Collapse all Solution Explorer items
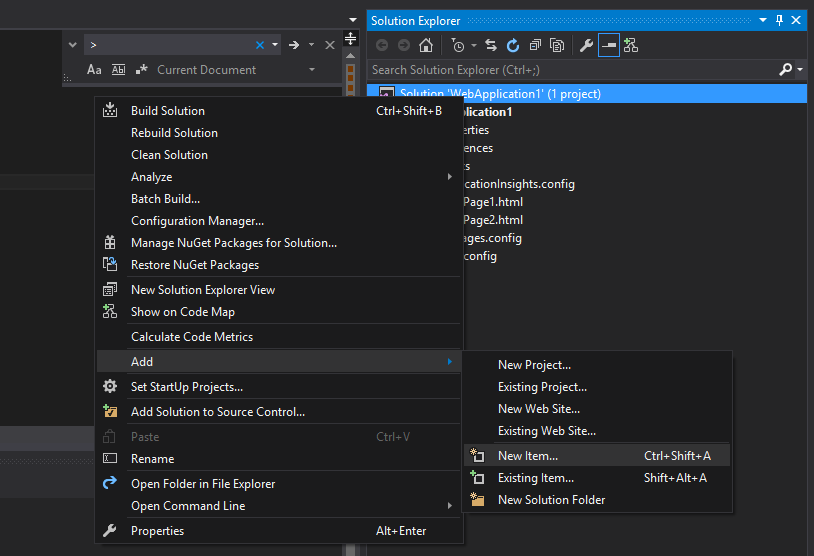 click(535, 45)
